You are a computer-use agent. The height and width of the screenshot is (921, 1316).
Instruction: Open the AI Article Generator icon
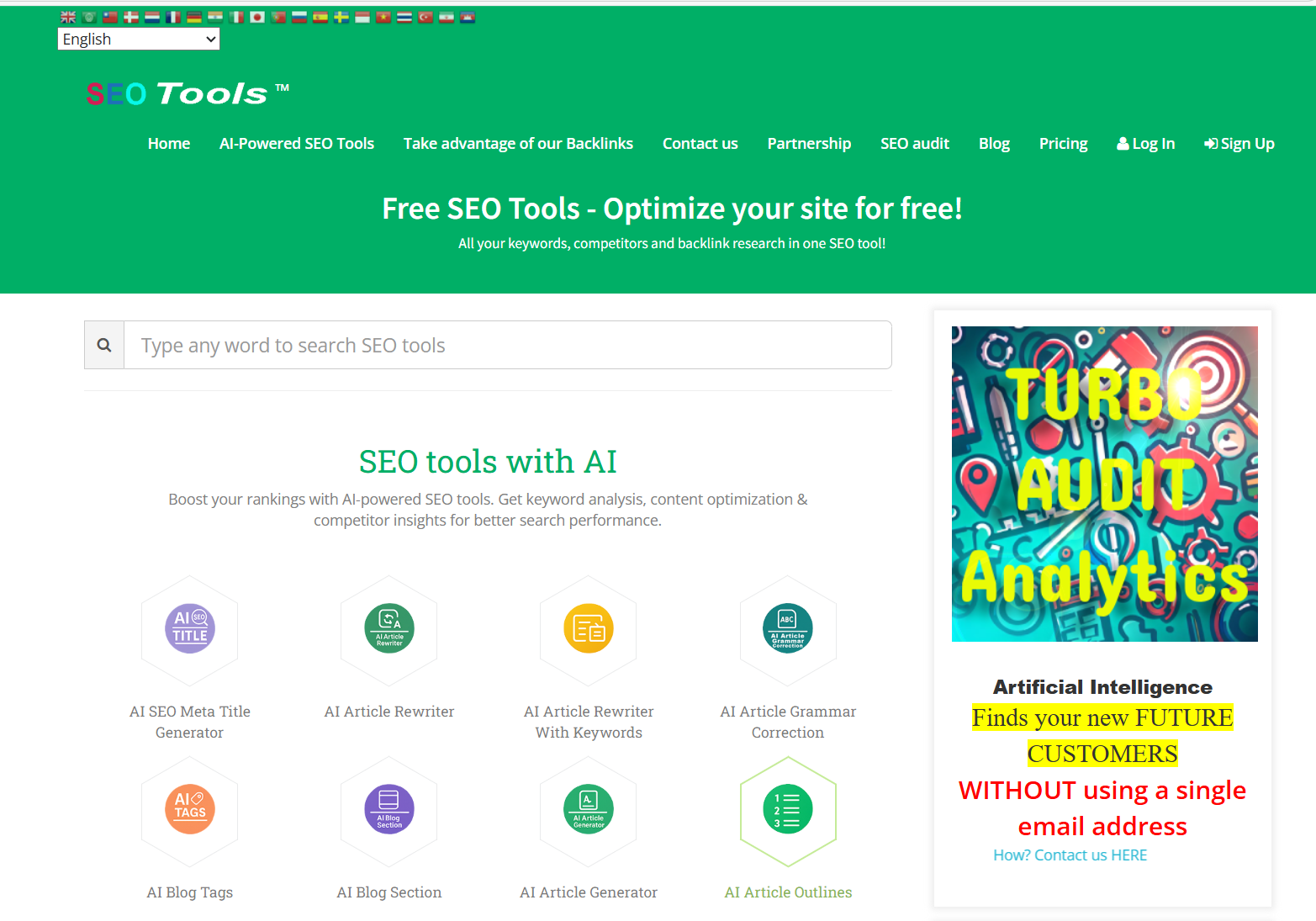point(589,809)
